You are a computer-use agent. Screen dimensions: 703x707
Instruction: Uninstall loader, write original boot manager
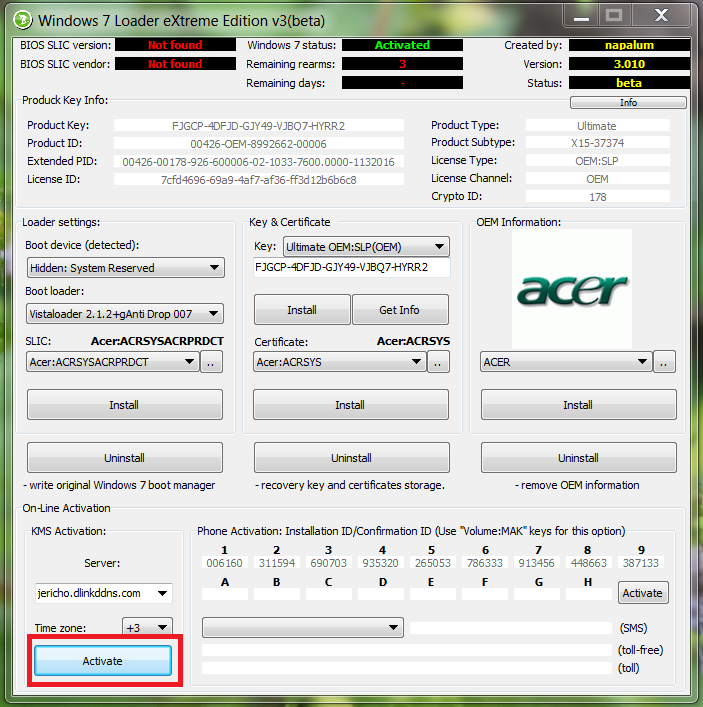(x=124, y=458)
